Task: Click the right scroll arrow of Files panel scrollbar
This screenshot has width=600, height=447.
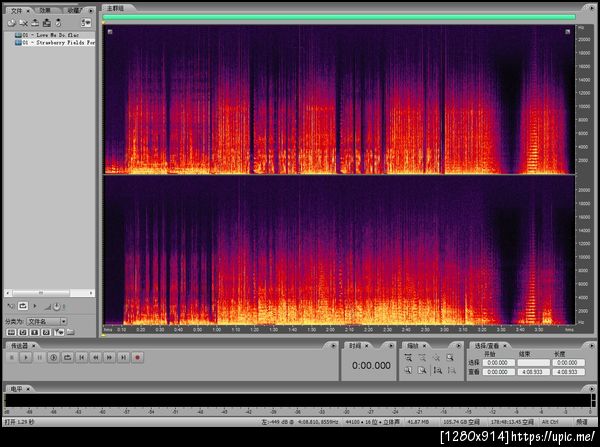Action: (x=91, y=293)
